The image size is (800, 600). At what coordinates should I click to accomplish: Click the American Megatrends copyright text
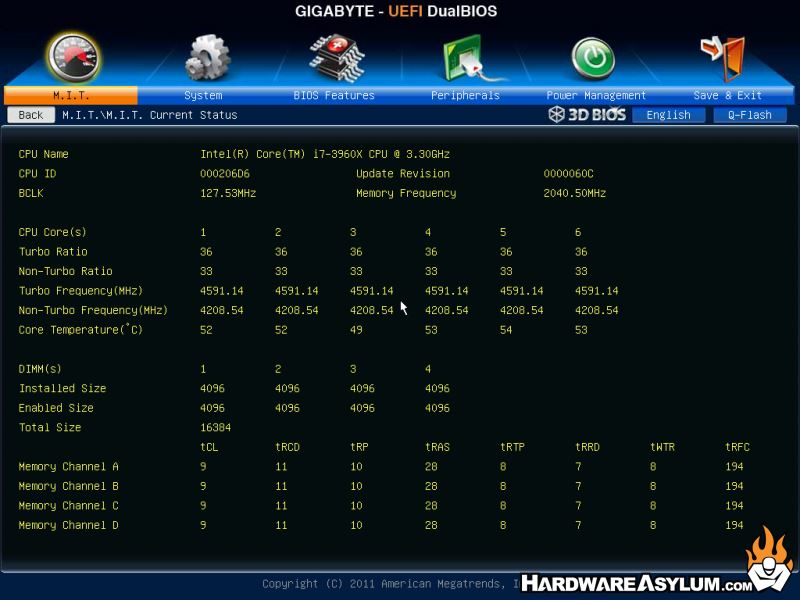click(391, 584)
